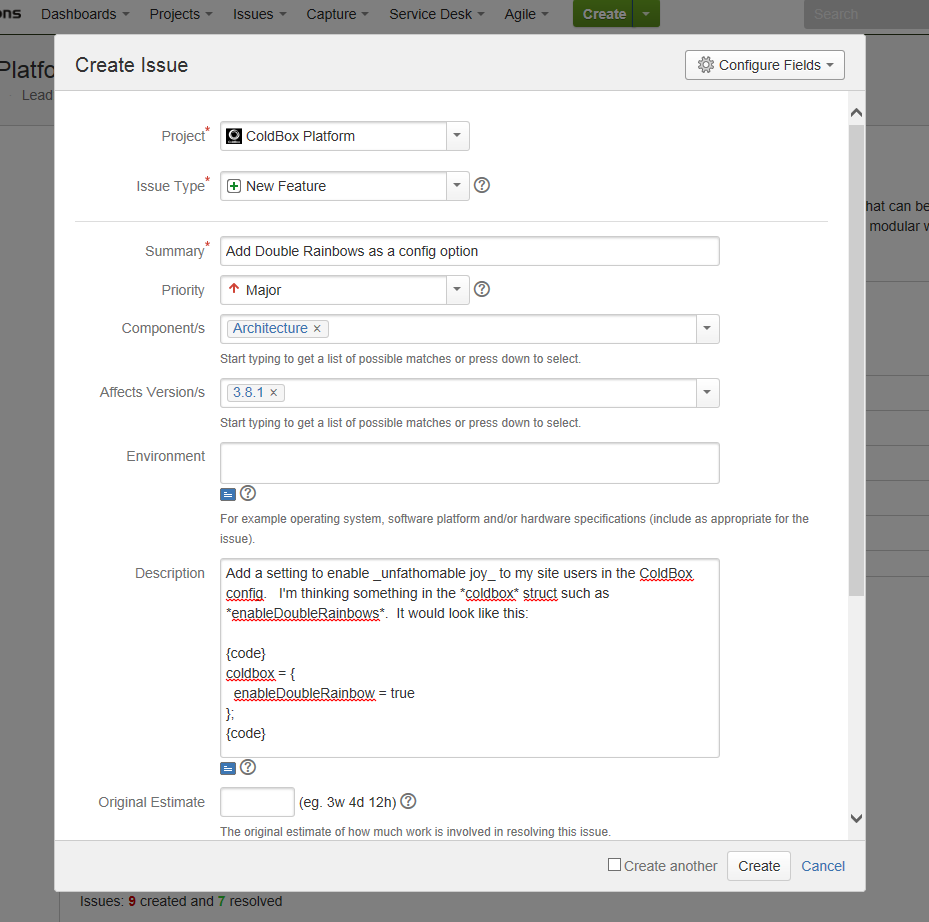The height and width of the screenshot is (922, 929).
Task: Click the Cancel link
Action: 823,866
